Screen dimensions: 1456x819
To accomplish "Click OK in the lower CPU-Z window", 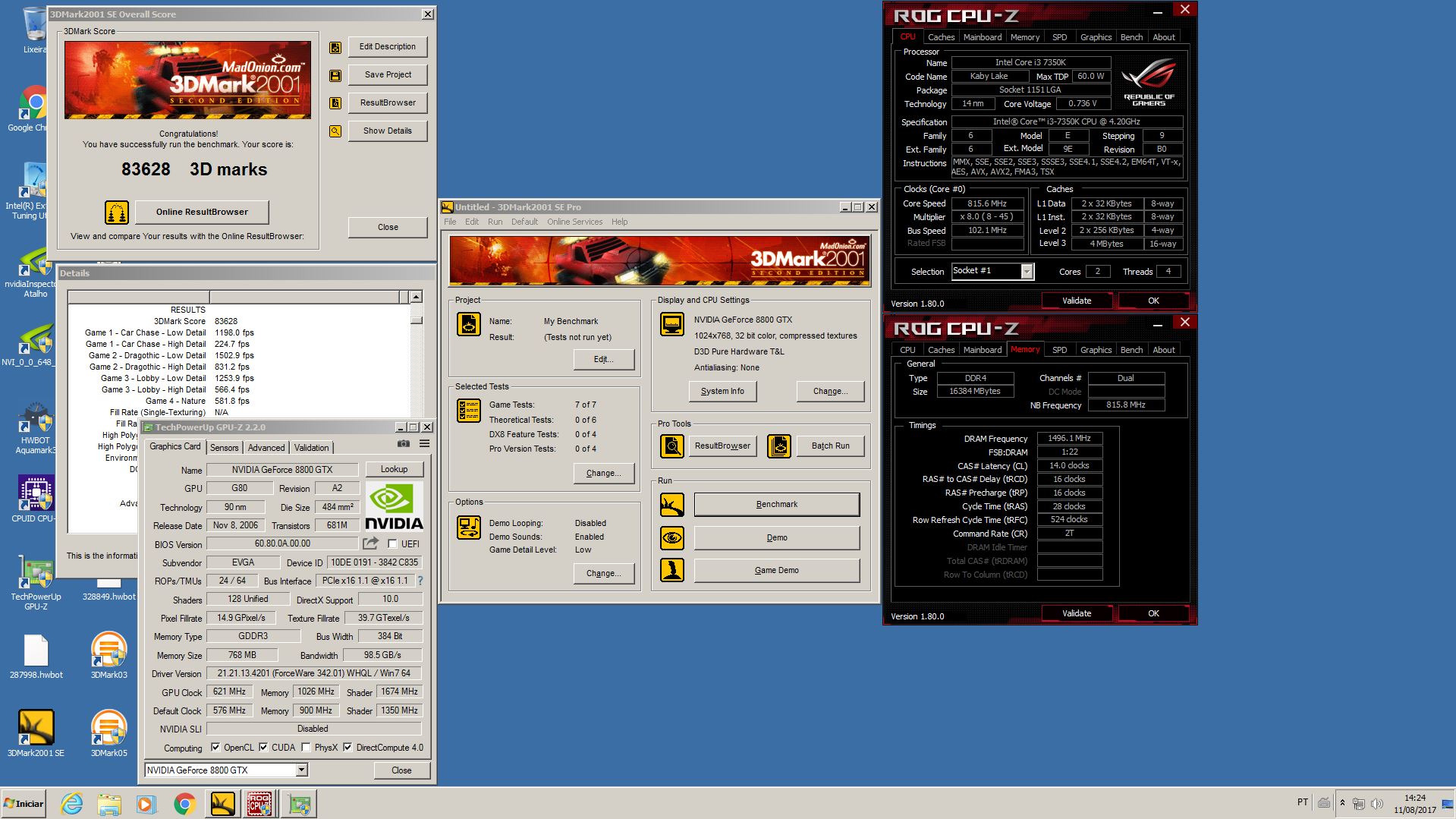I will point(1153,613).
